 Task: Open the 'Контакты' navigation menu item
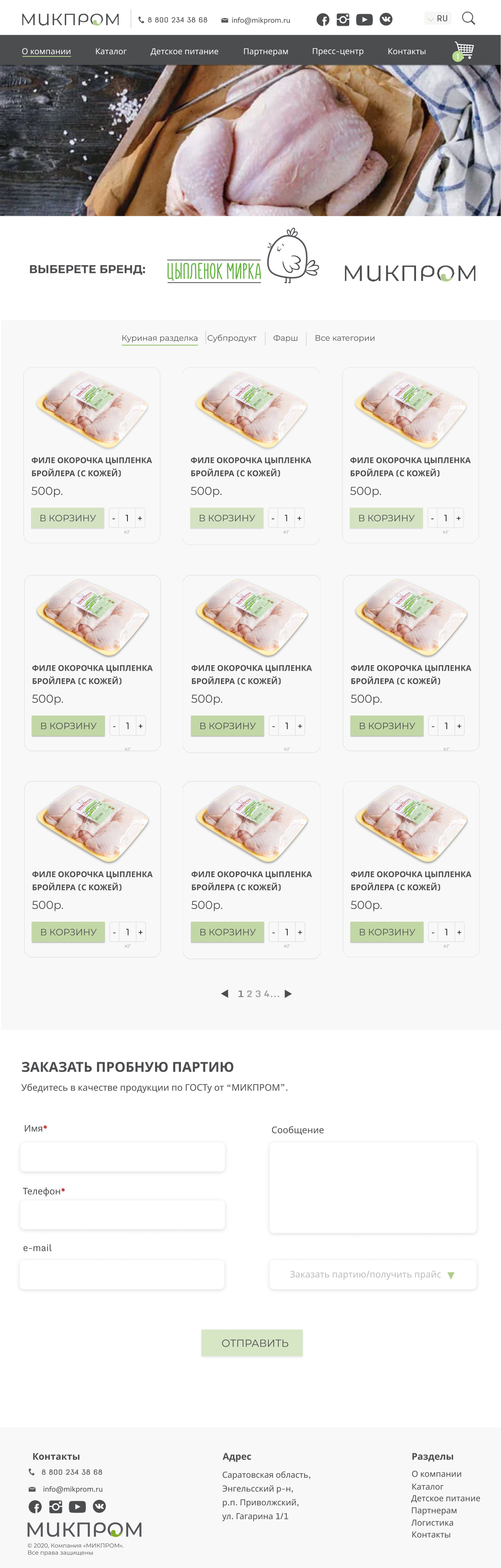click(x=407, y=51)
